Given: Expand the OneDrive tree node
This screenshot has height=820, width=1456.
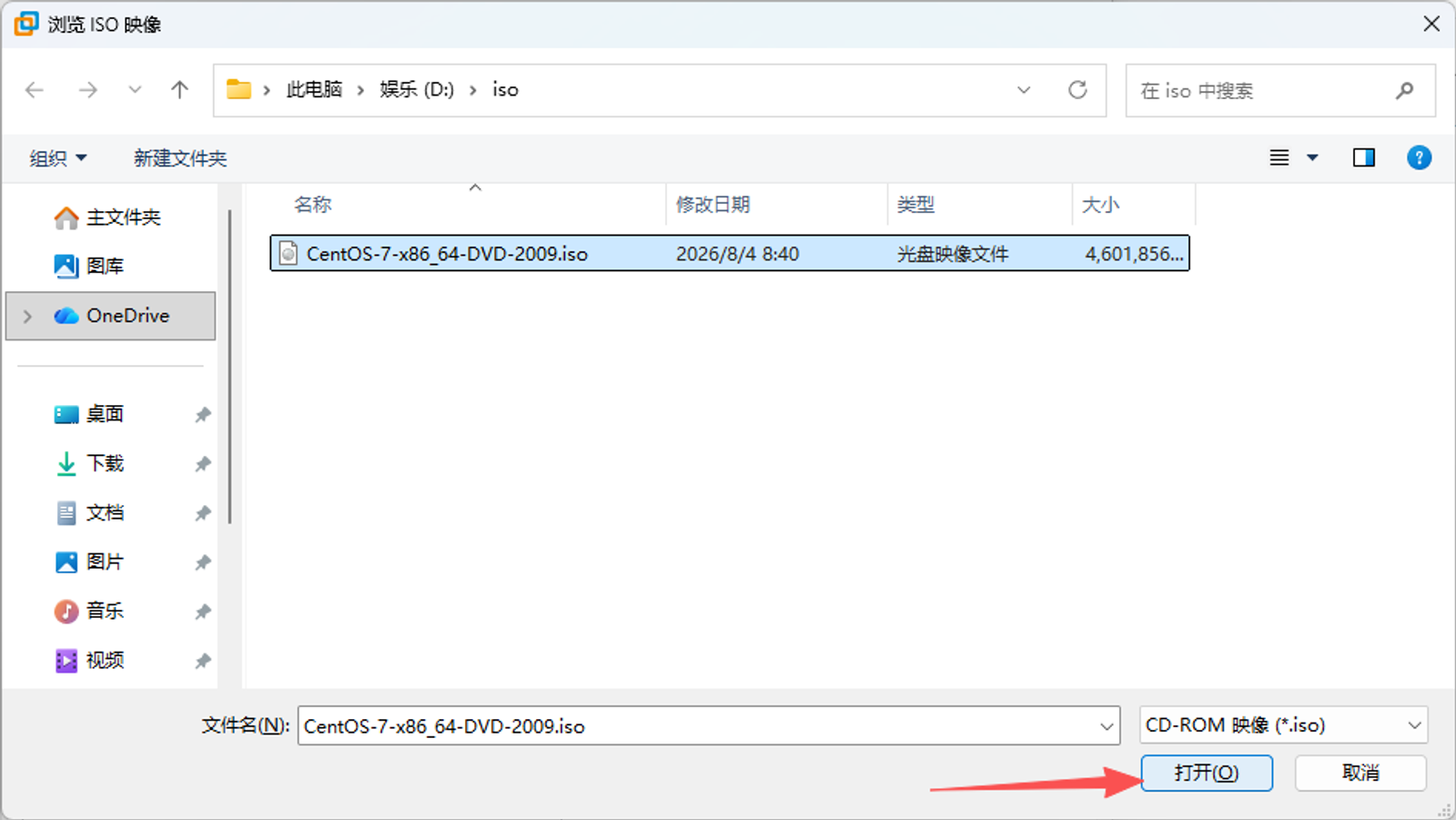Looking at the screenshot, I should point(27,316).
